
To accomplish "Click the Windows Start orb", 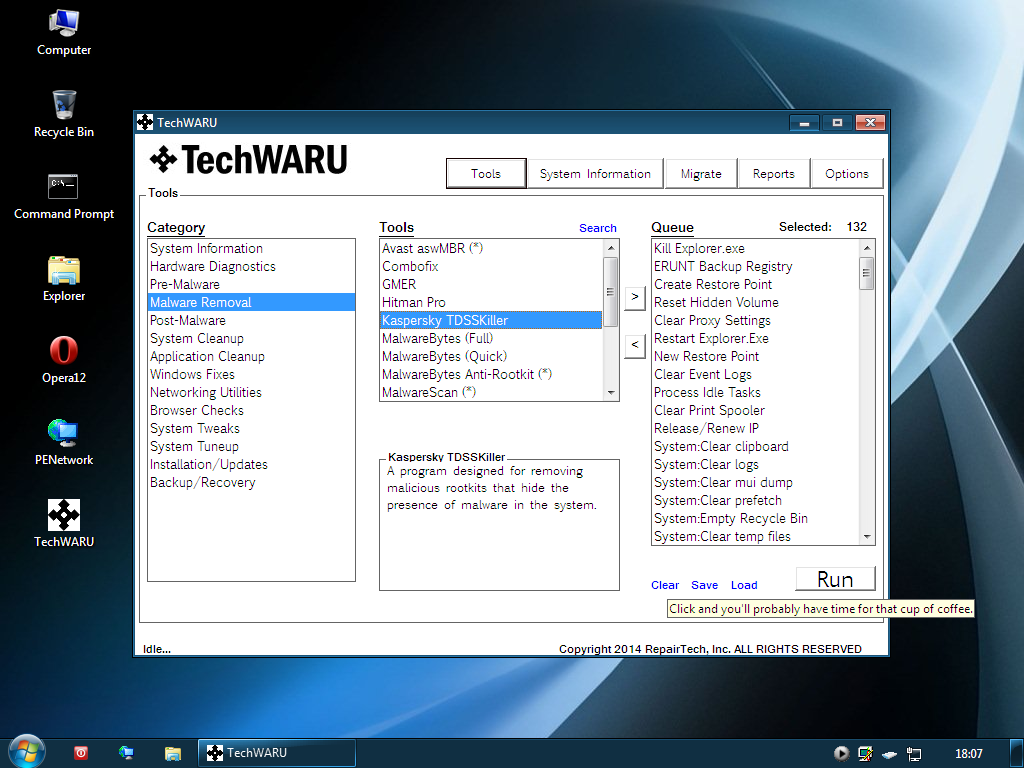I will tap(27, 752).
